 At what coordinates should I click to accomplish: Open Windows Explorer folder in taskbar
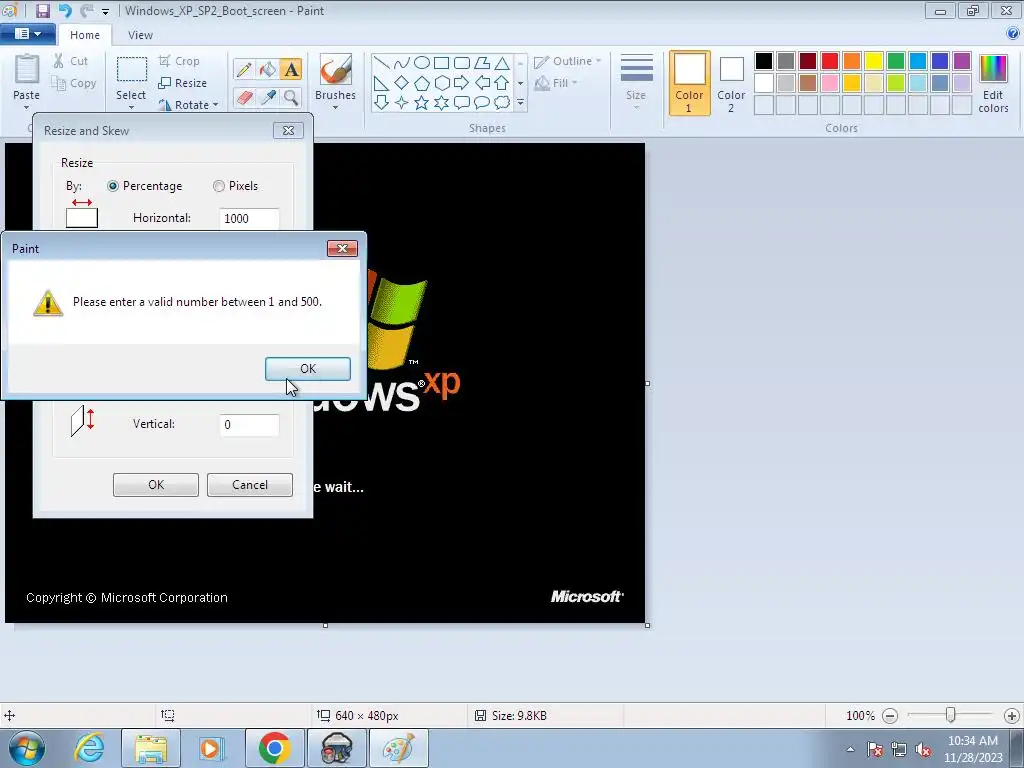pos(151,748)
